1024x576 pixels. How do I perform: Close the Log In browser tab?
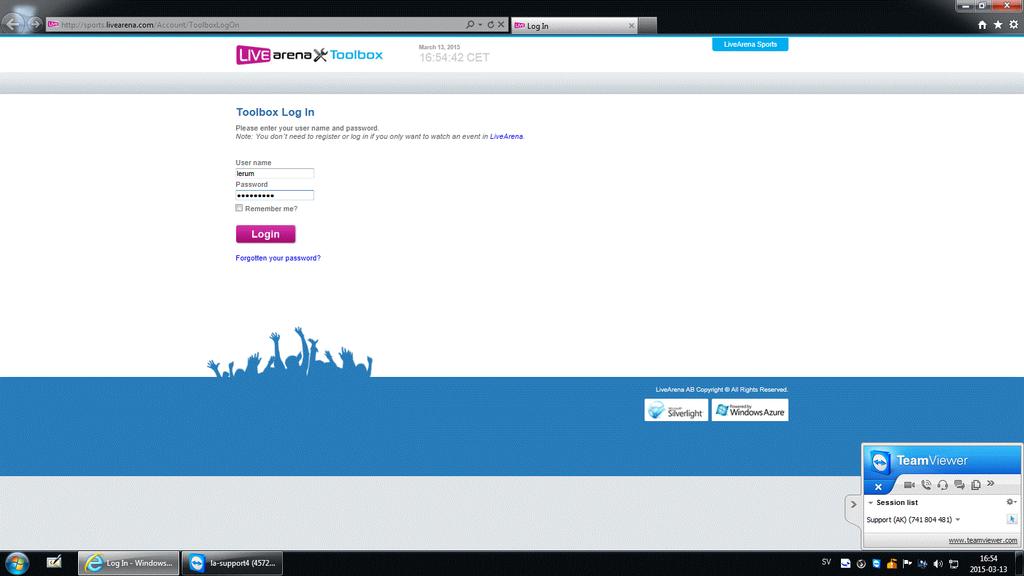[x=631, y=25]
